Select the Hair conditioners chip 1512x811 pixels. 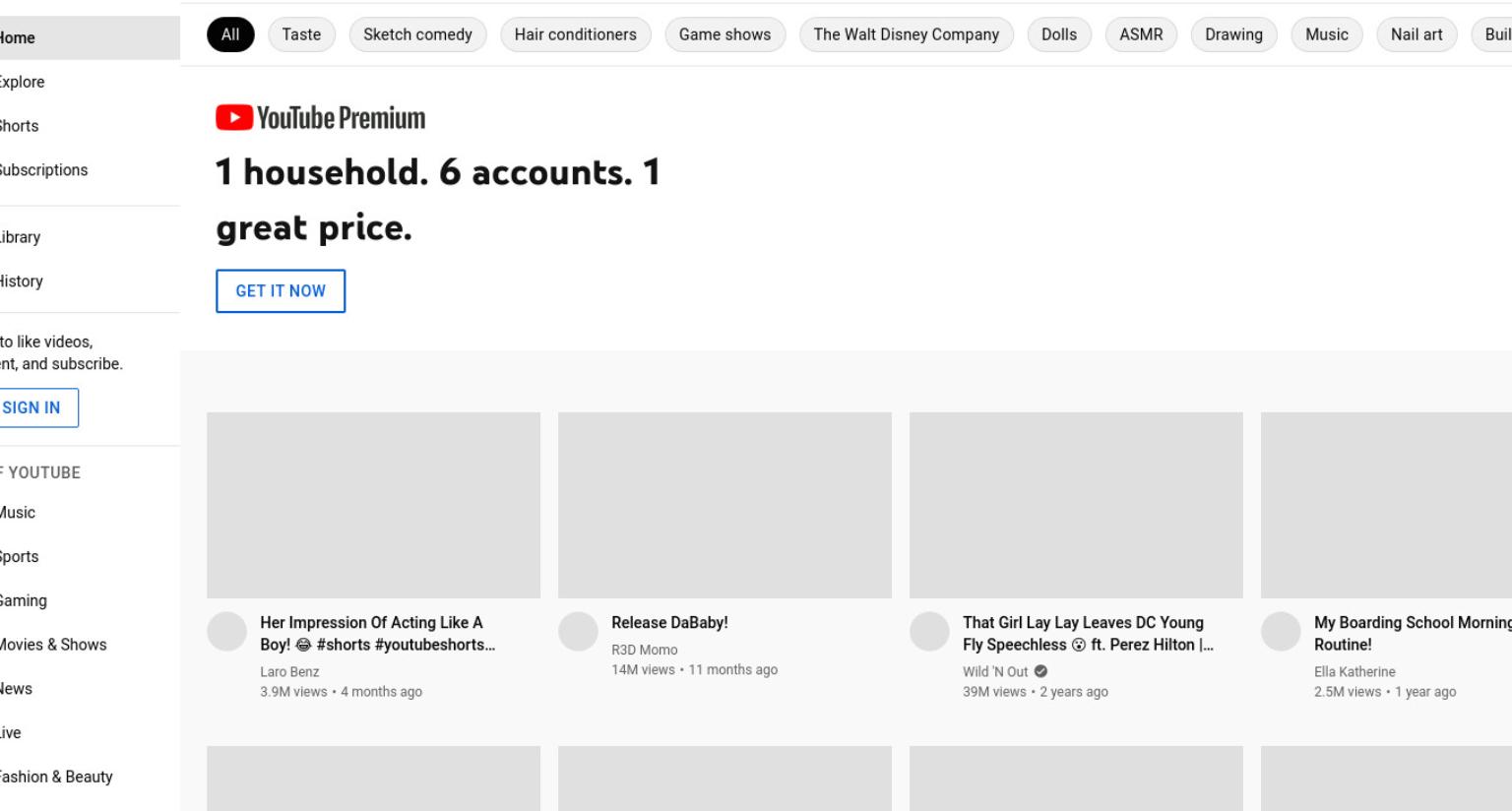(576, 34)
